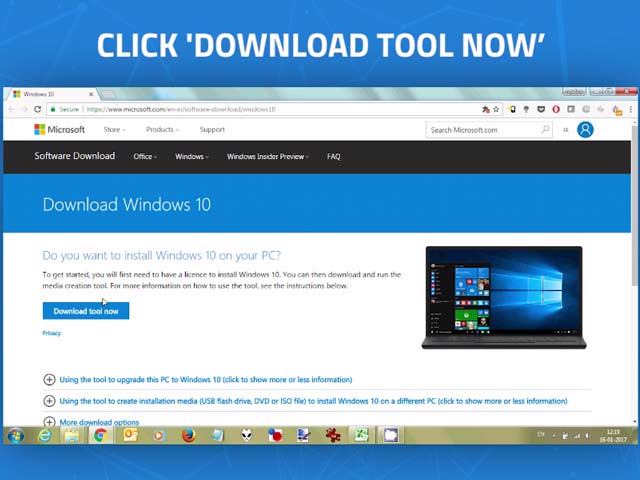Open Windows Insider Preview dropdown
This screenshot has width=640, height=480.
(268, 156)
